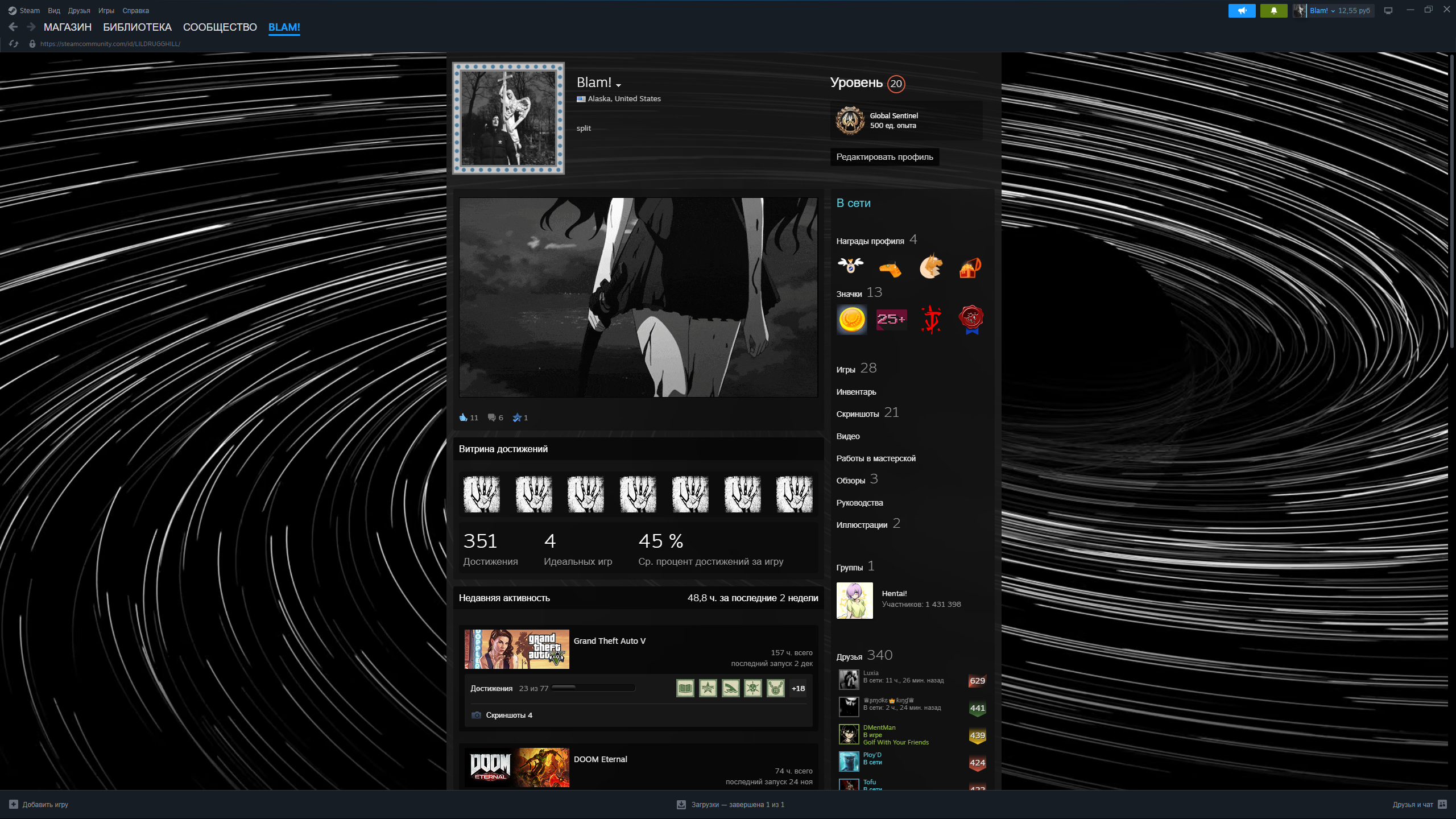Open the featured anime artwork image
The image size is (1456, 819).
638,297
